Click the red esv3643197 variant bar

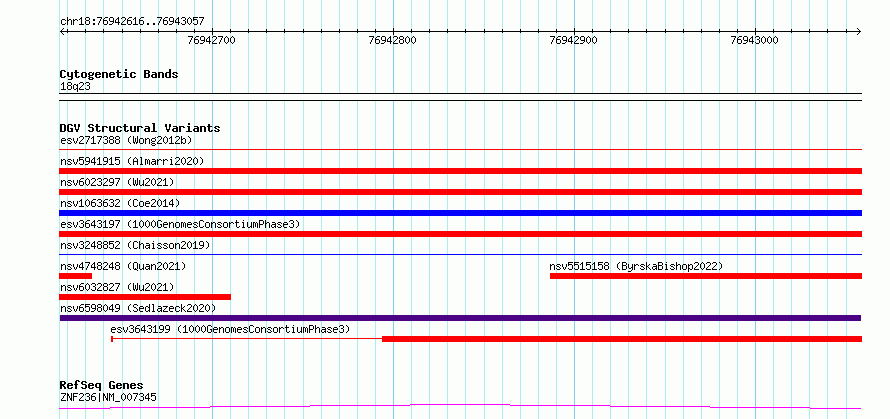click(x=460, y=234)
